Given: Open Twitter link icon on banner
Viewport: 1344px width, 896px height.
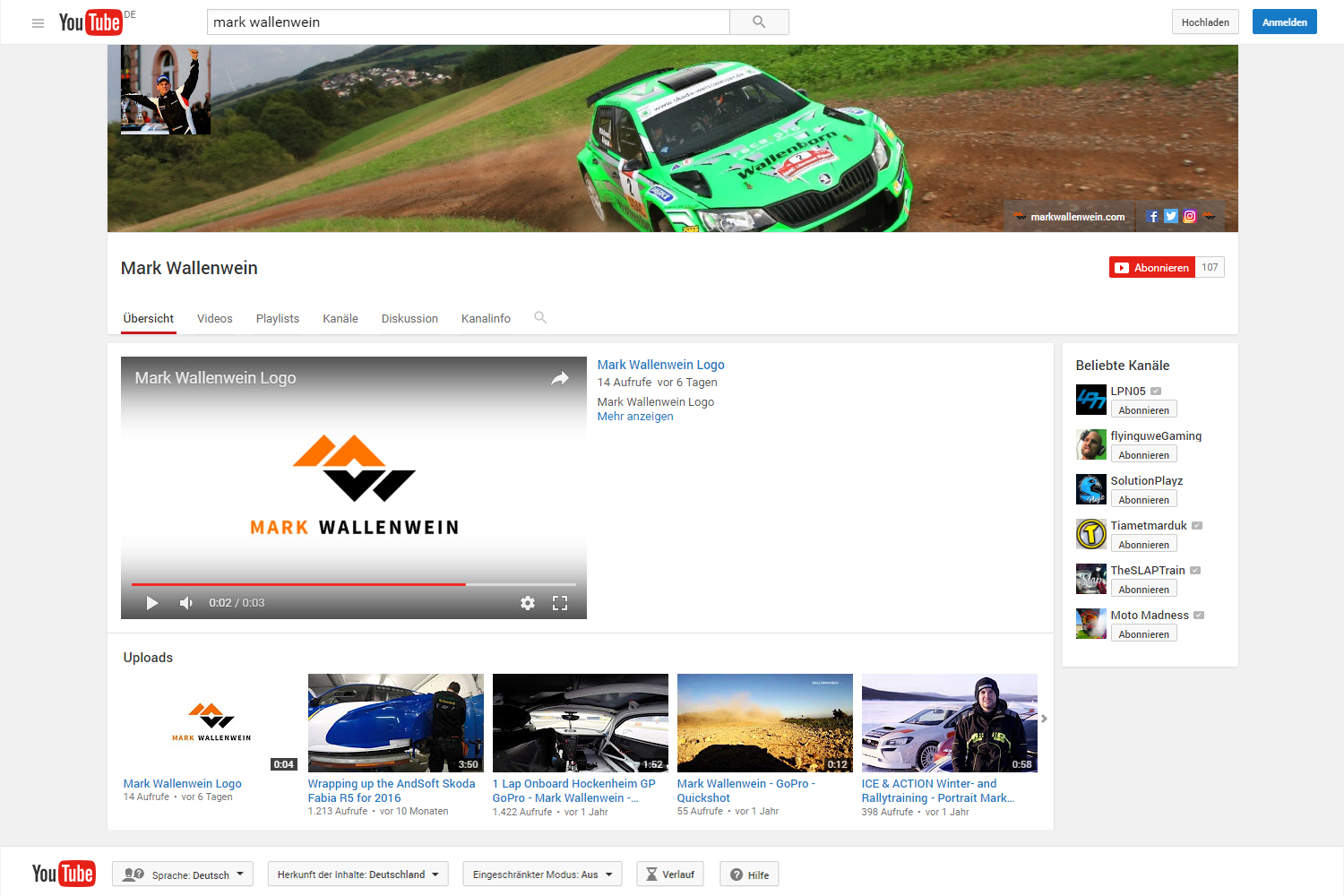Looking at the screenshot, I should click(x=1171, y=216).
